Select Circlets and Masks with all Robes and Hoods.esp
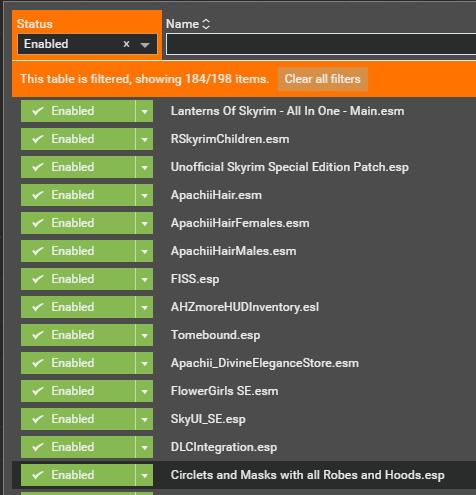This screenshot has width=476, height=495. click(307, 475)
